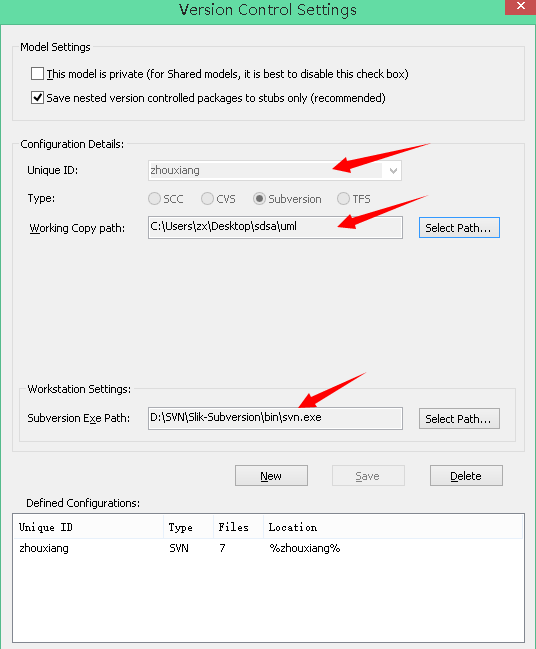
Task: Select the zhouxiang row in Defined Configurations
Action: point(268,548)
